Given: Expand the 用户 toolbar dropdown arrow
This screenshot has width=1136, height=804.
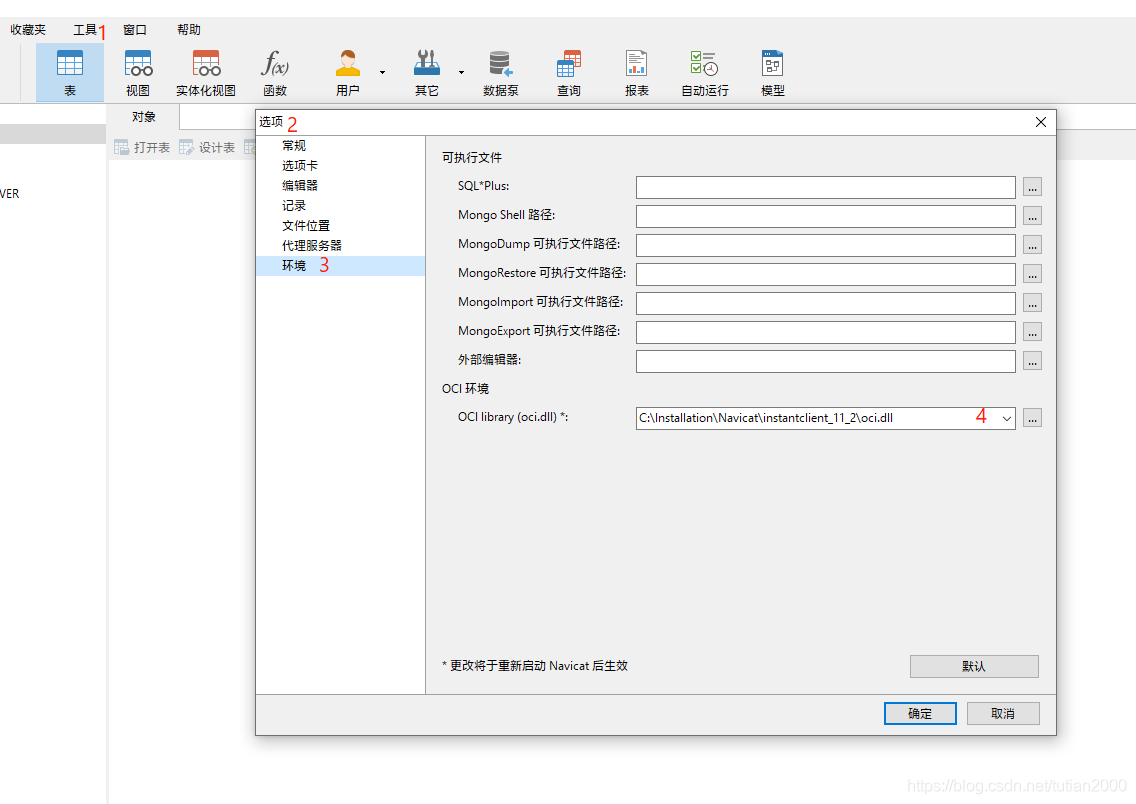Looking at the screenshot, I should tap(383, 72).
